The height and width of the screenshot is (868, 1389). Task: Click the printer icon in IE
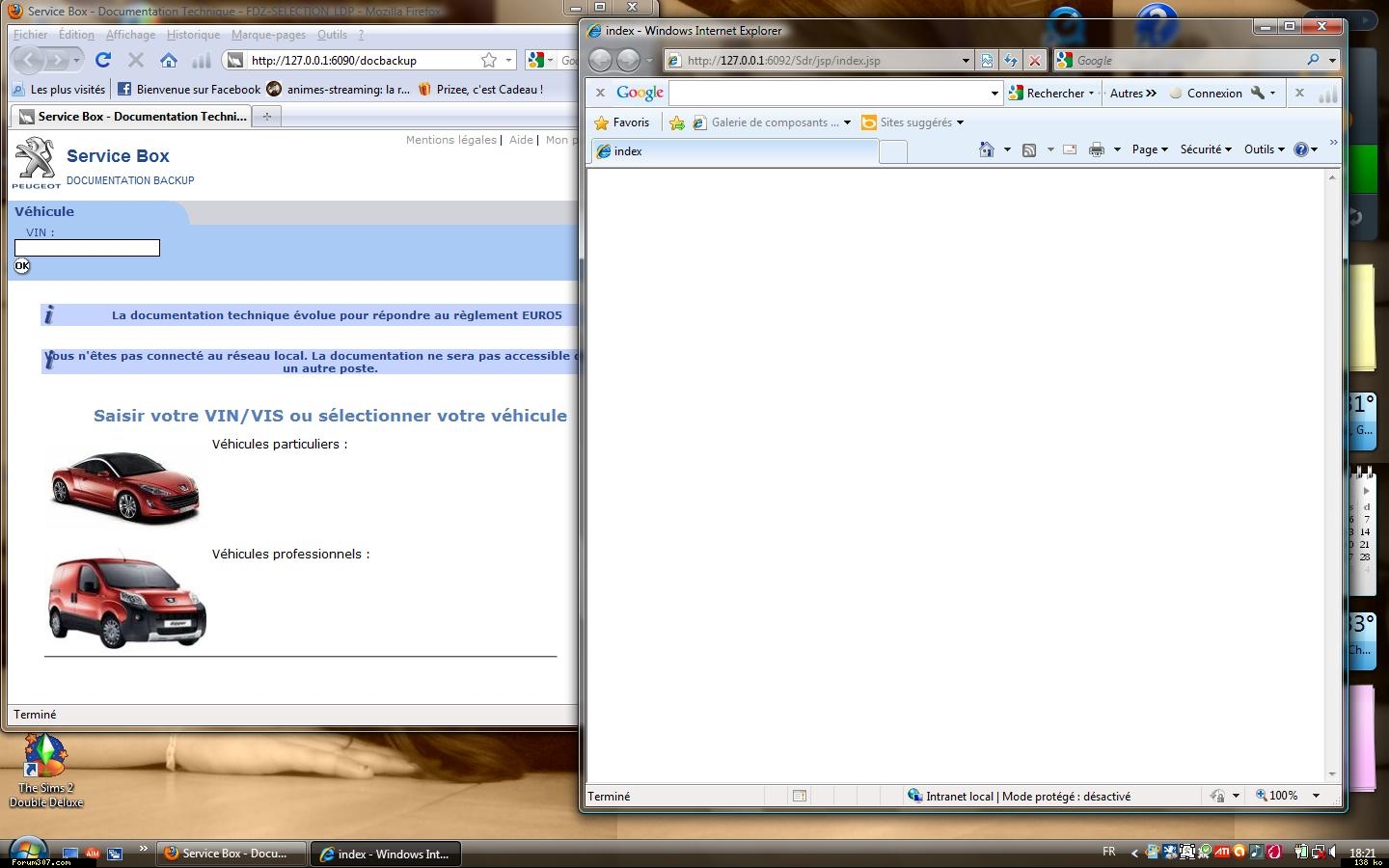1097,149
